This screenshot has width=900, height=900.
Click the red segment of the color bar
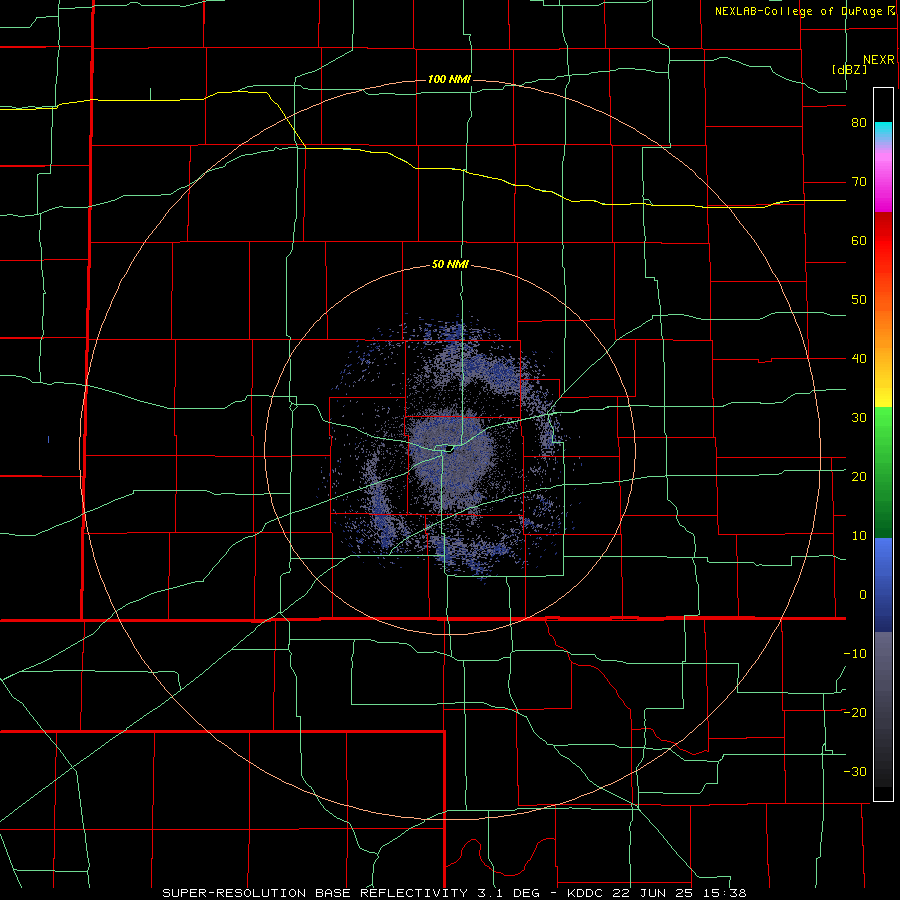coord(883,241)
